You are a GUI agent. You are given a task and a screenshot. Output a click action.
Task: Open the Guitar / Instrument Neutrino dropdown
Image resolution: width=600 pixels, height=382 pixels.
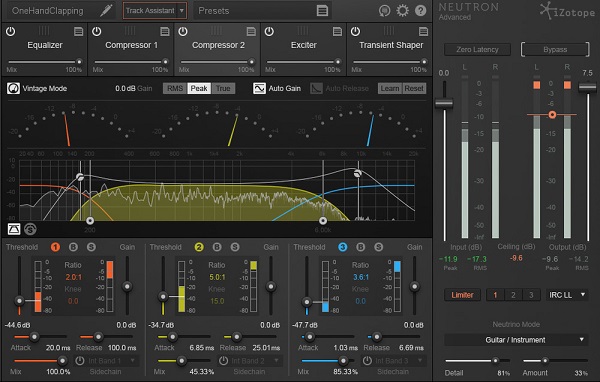pos(515,340)
